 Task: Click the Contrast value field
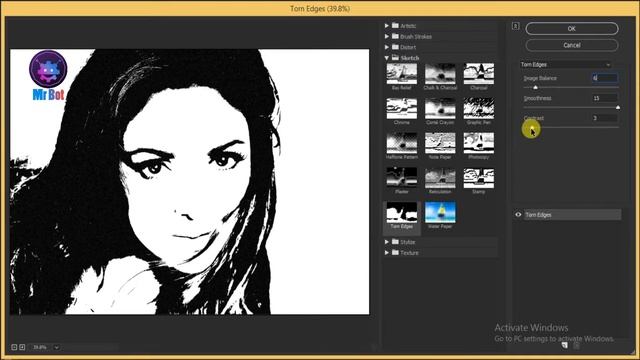coord(605,118)
